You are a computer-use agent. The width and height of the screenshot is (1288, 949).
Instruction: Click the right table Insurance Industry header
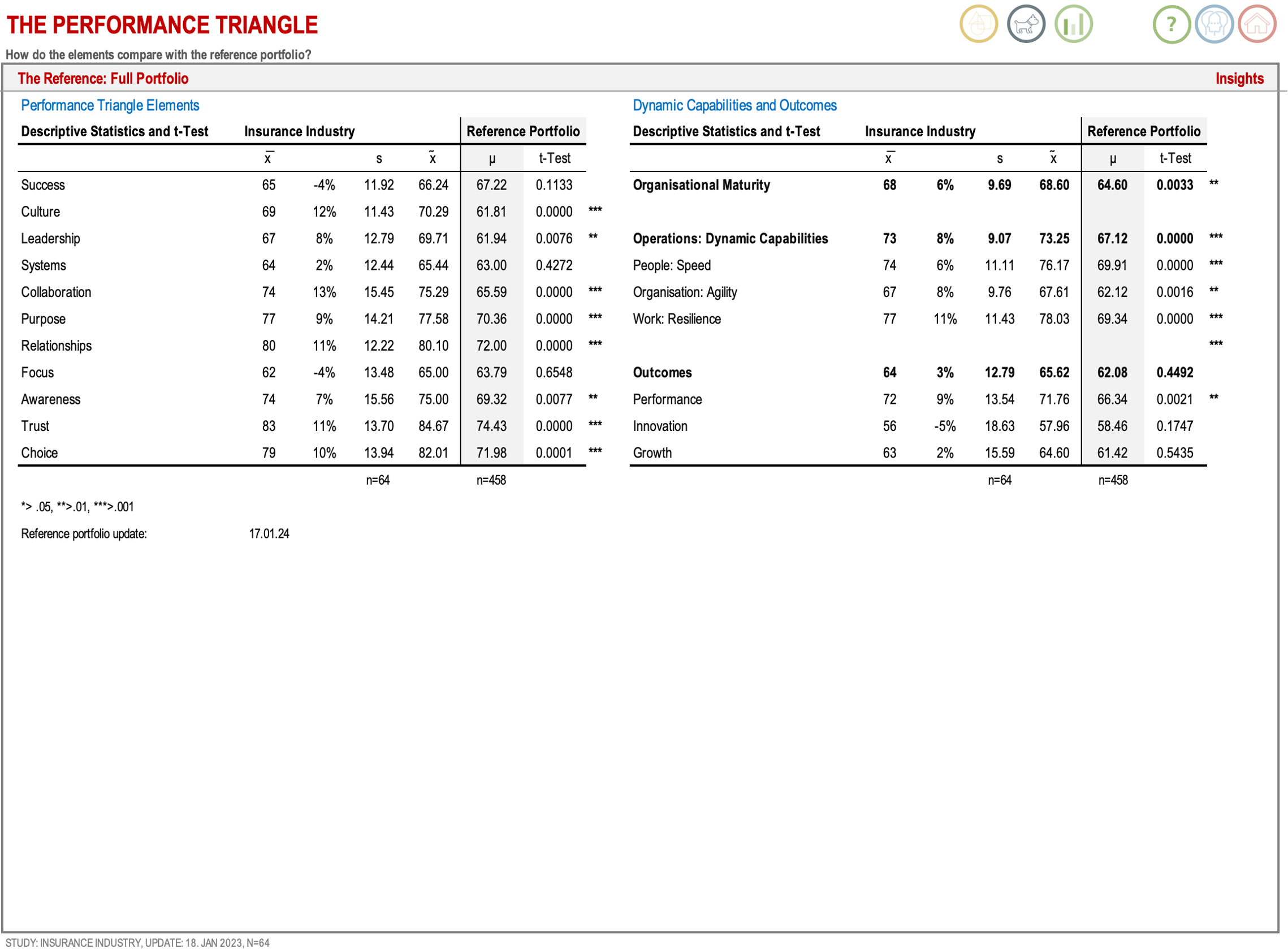[x=920, y=132]
